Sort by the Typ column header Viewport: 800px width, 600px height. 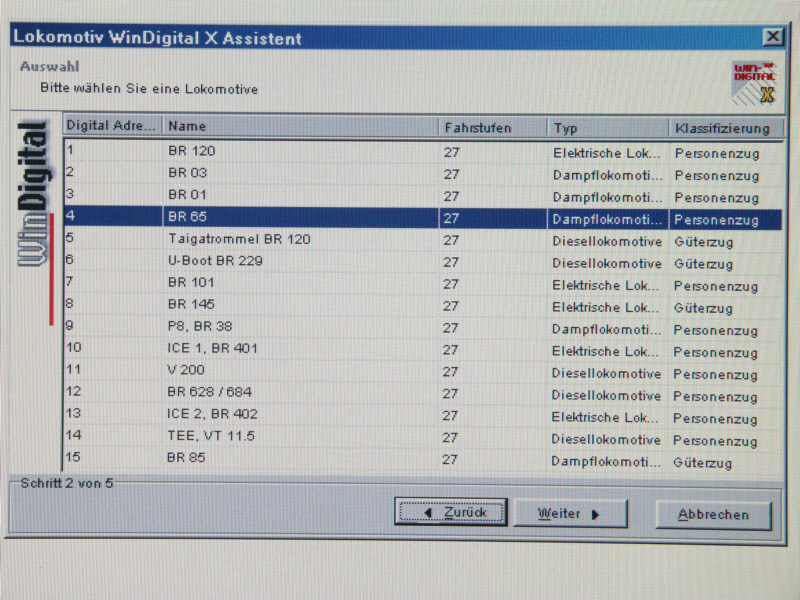(608, 129)
